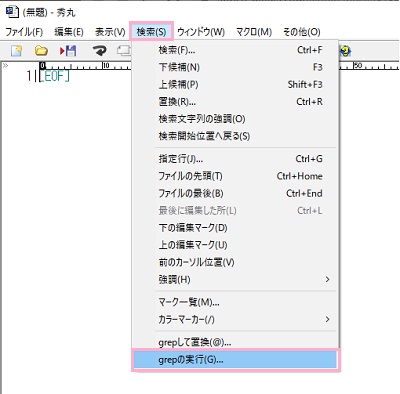Click the blue help icon behind menu's right edge
400x394 pixels.
pyautogui.click(x=346, y=51)
